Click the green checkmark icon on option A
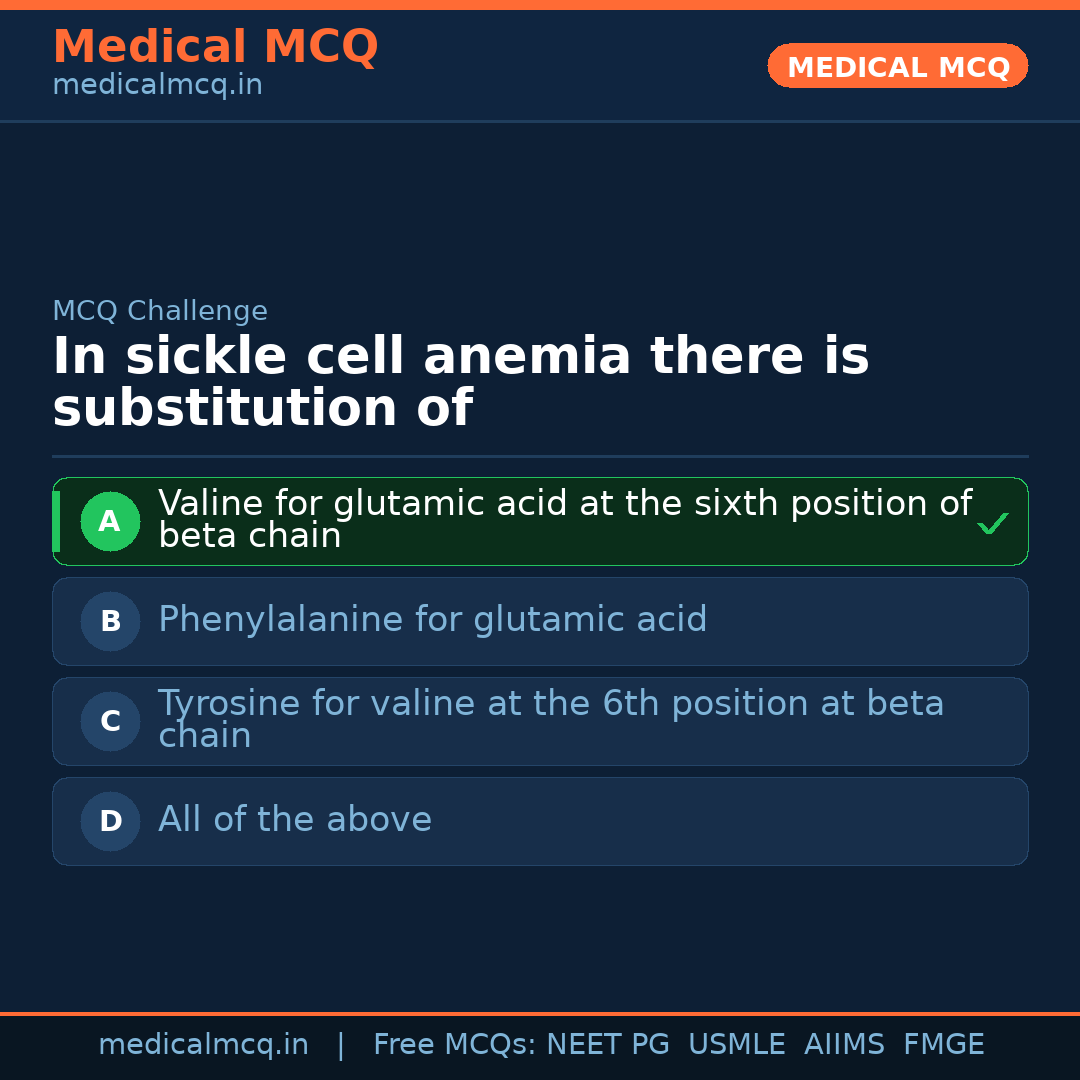The width and height of the screenshot is (1080, 1080). [x=992, y=524]
